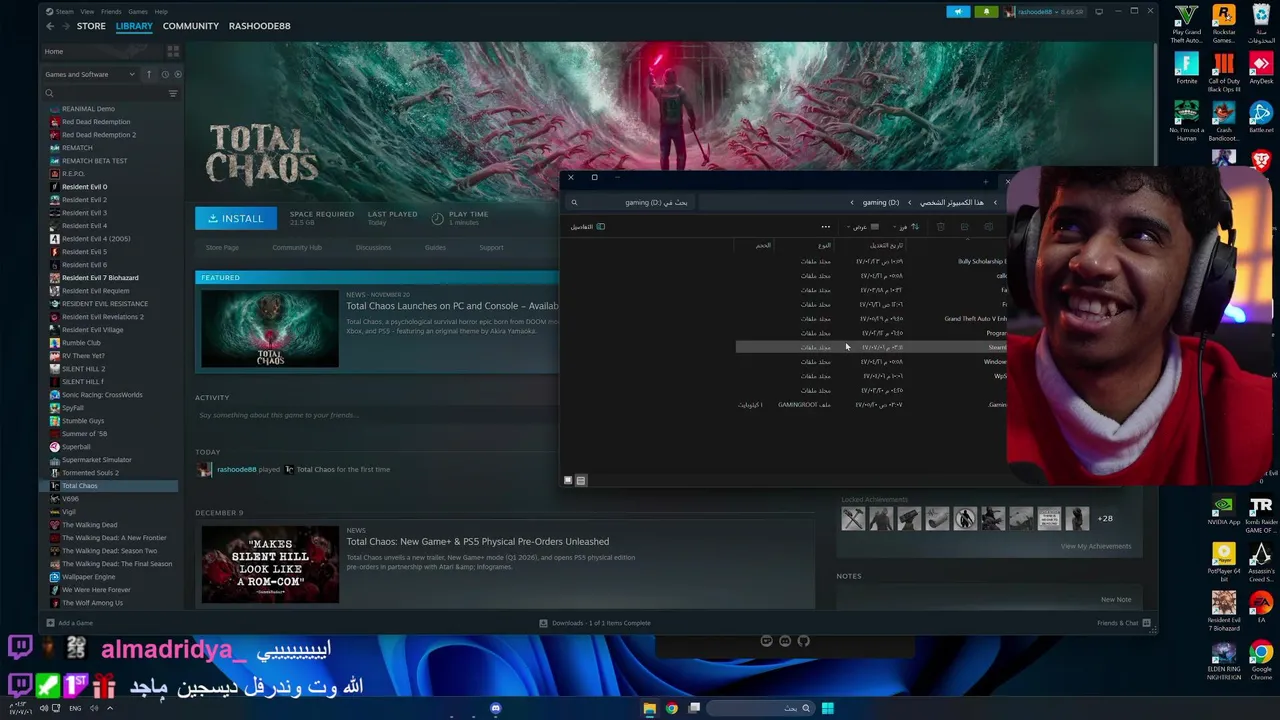The width and height of the screenshot is (1280, 720).
Task: Select Stumble Guys in game list
Action: point(83,421)
